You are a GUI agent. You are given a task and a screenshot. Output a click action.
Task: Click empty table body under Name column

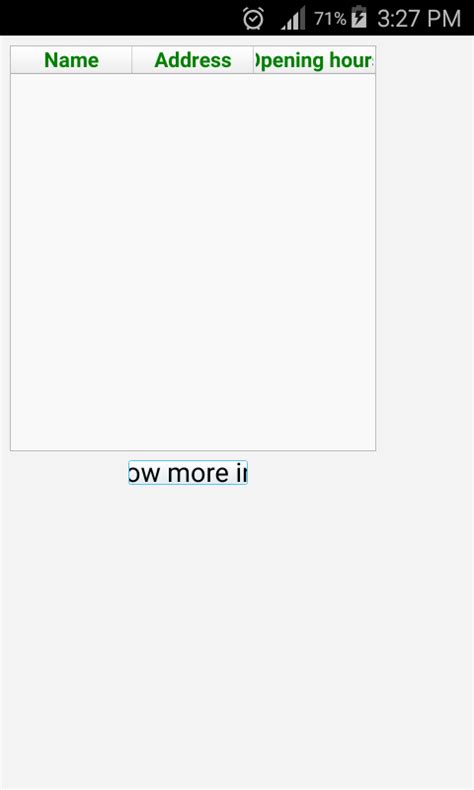click(72, 261)
